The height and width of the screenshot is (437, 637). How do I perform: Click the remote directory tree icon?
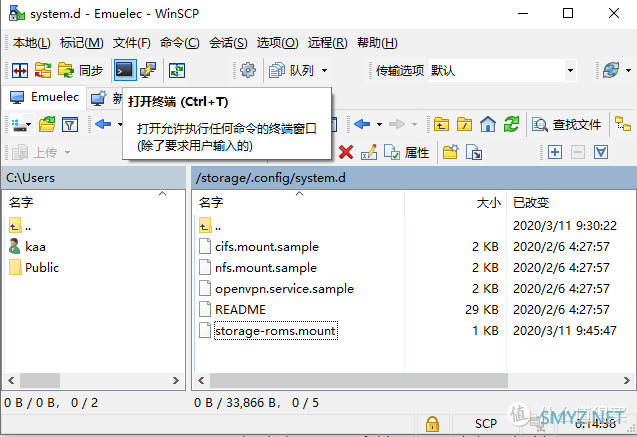(x=623, y=124)
